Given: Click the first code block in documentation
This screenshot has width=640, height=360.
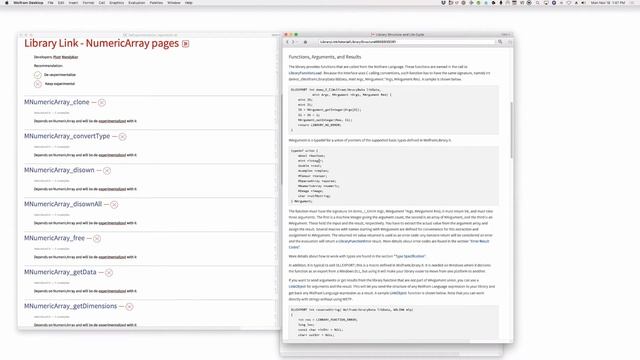Looking at the screenshot, I should pos(393,110).
